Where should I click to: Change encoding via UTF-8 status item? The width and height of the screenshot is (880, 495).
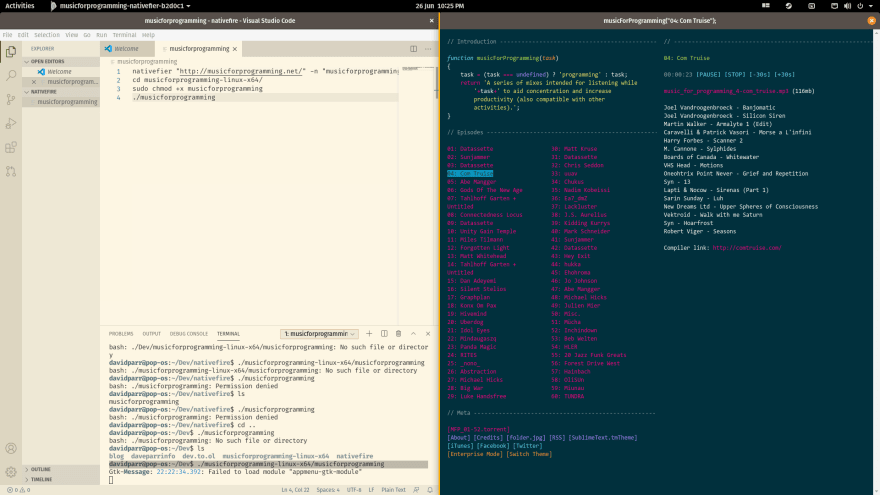click(x=354, y=490)
